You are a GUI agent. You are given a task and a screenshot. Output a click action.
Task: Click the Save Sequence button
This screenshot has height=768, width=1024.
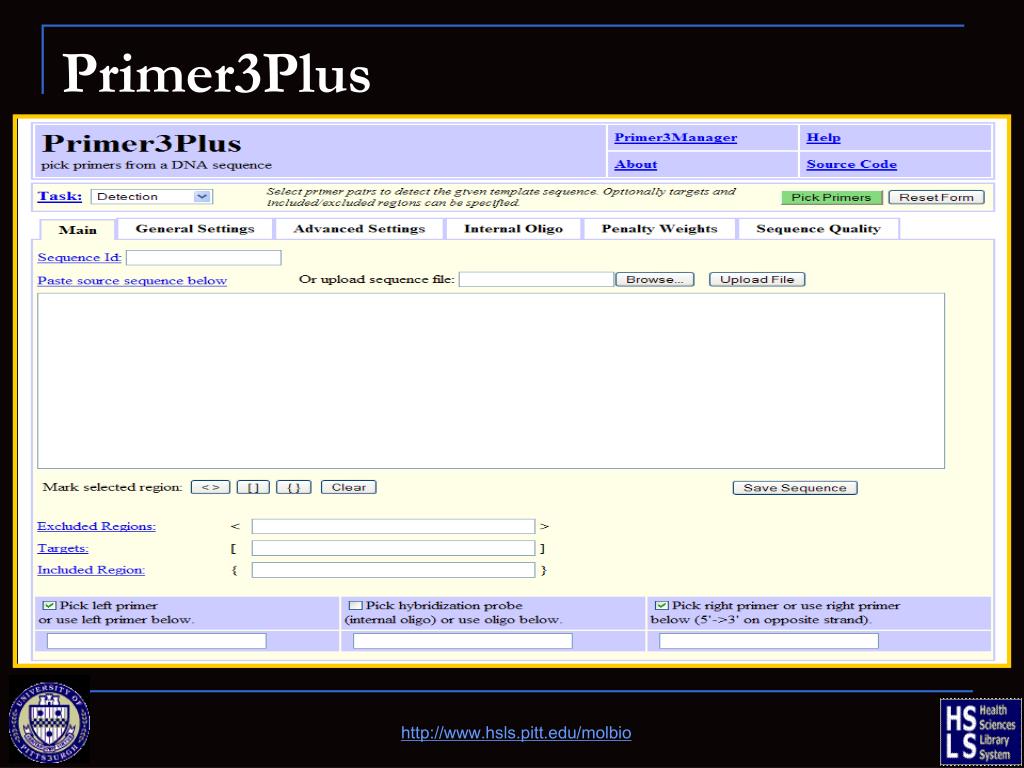coord(795,488)
